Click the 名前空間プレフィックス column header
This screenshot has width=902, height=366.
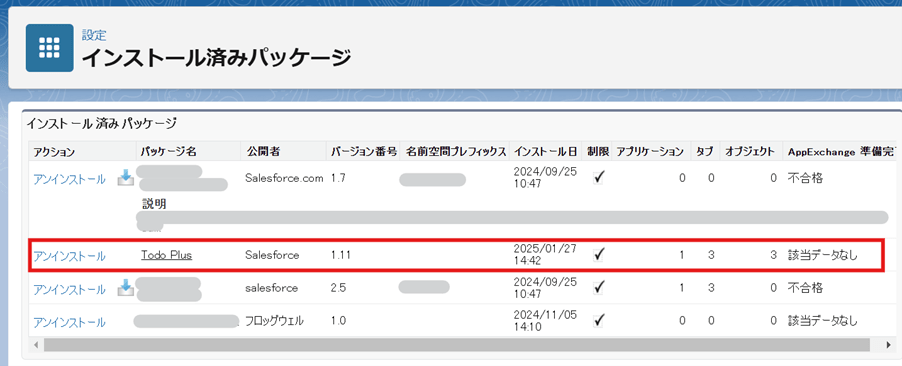click(x=455, y=152)
